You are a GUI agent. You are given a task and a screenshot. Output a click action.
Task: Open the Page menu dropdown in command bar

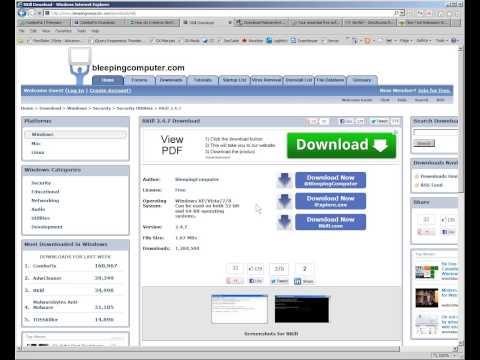pos(405,41)
